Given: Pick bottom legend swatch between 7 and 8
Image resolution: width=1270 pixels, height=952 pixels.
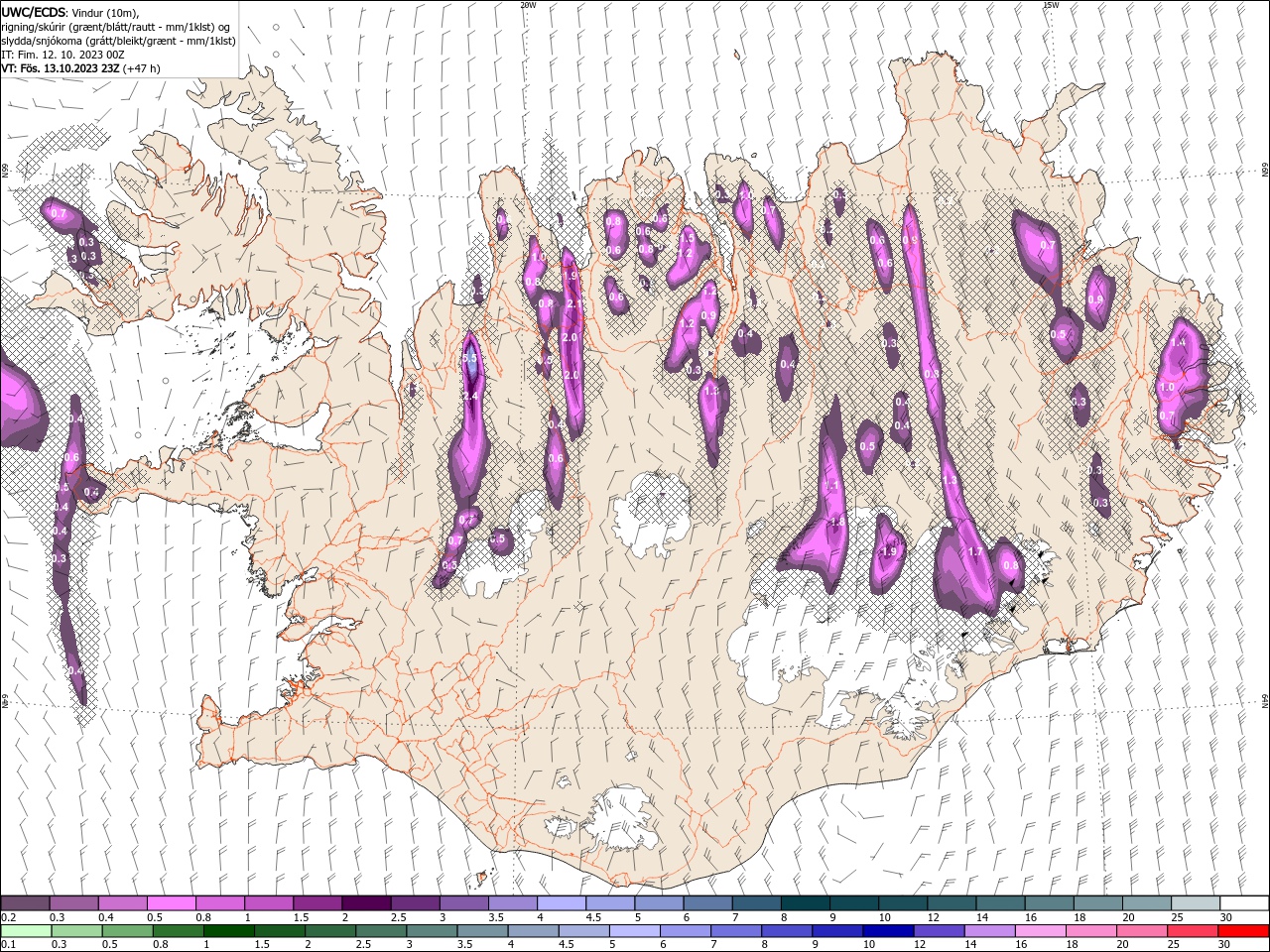Looking at the screenshot, I should click(735, 931).
